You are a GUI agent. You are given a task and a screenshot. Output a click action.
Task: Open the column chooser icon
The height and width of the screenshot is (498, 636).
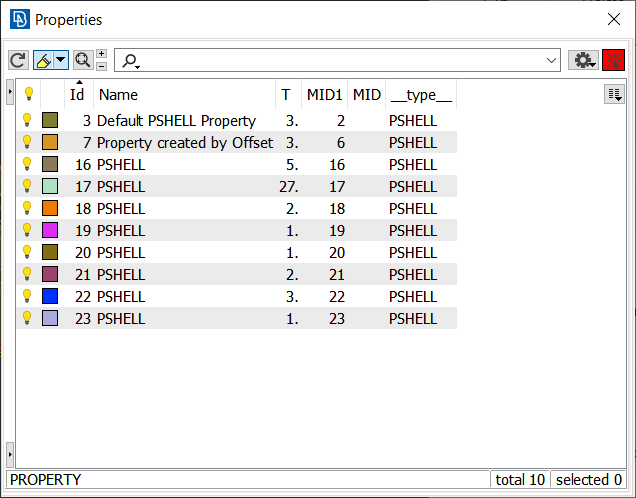[614, 94]
